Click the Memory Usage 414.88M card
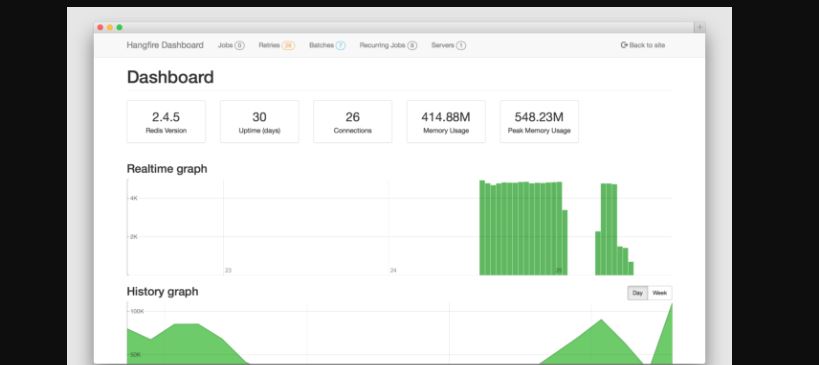This screenshot has height=365, width=819. (x=446, y=122)
